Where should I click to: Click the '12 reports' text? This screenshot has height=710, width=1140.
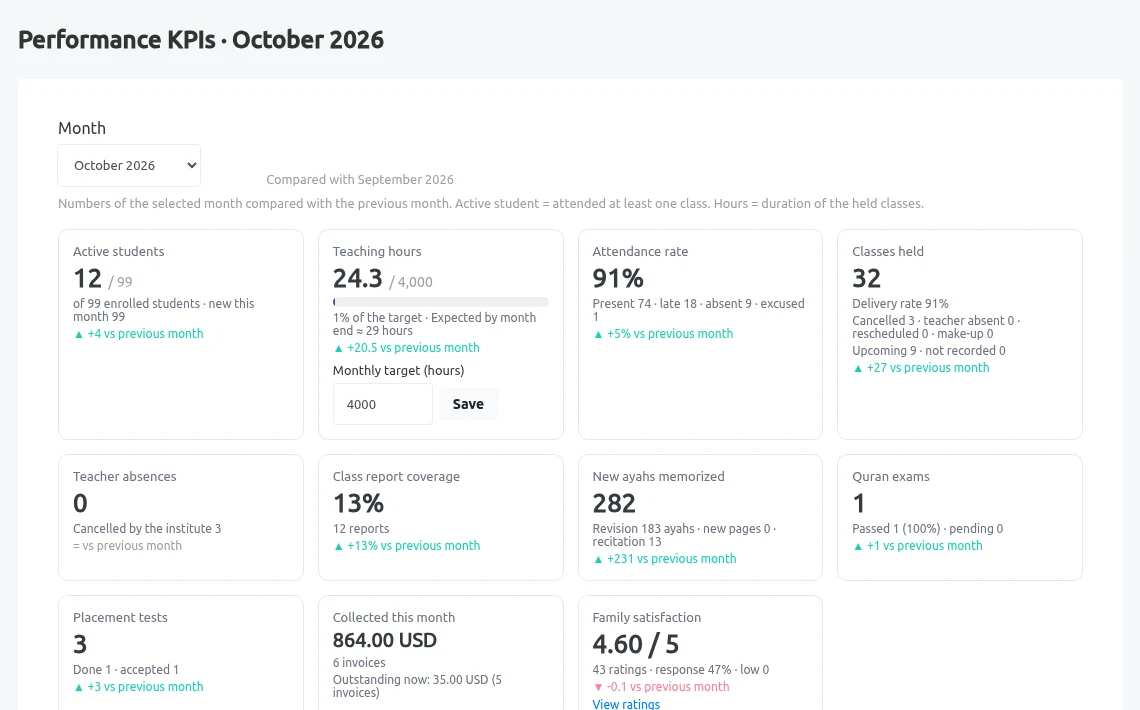[x=361, y=528]
